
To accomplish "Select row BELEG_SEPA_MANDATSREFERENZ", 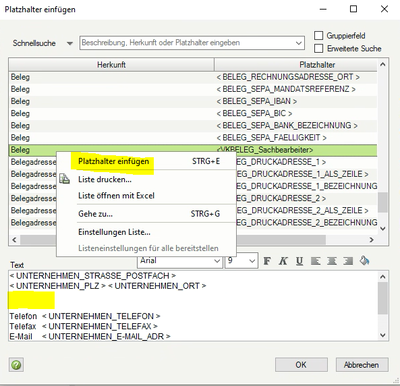I will [x=193, y=89].
